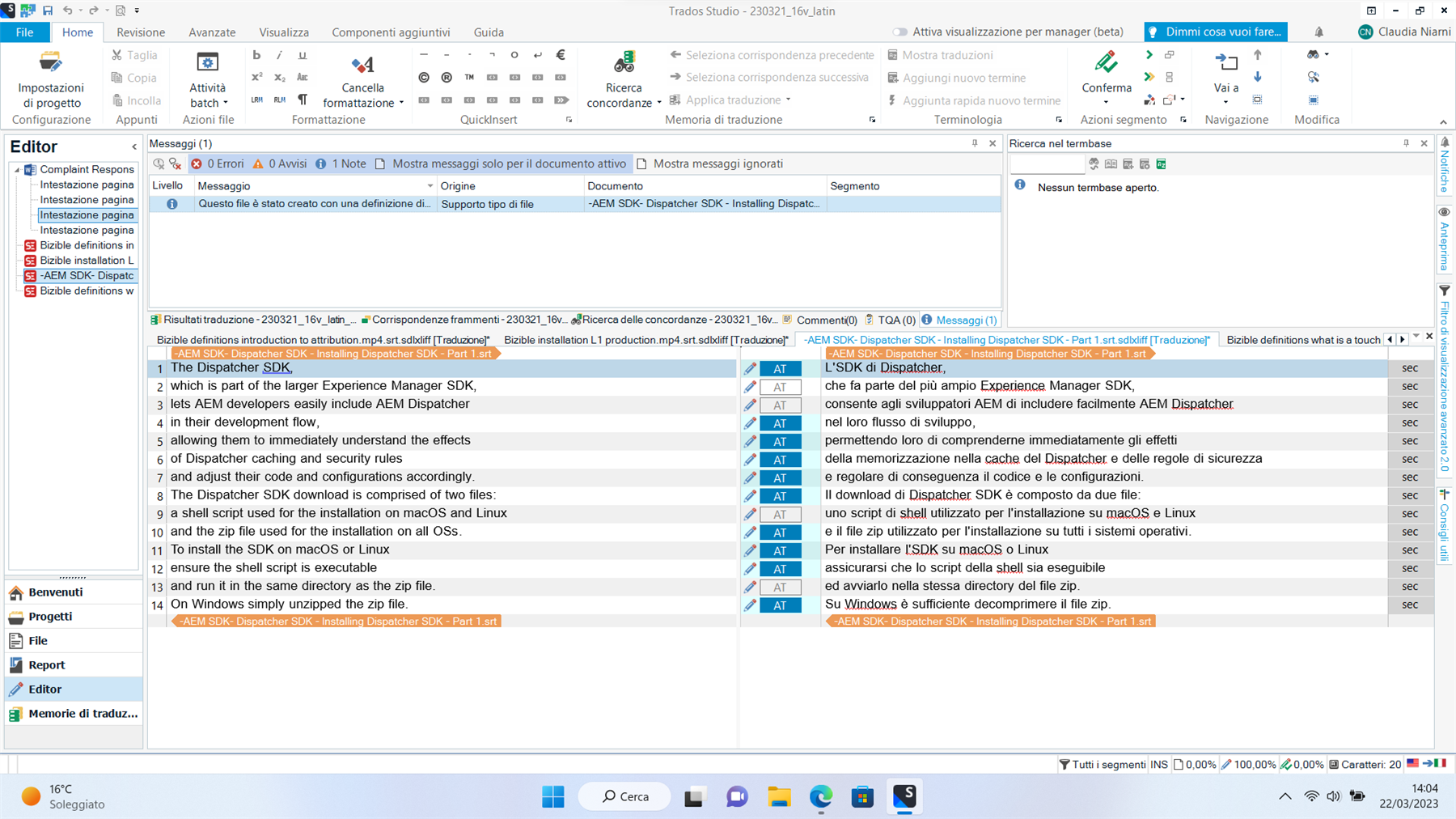Select the message row Questo file è stato creato
1456x819 pixels.
(575, 204)
